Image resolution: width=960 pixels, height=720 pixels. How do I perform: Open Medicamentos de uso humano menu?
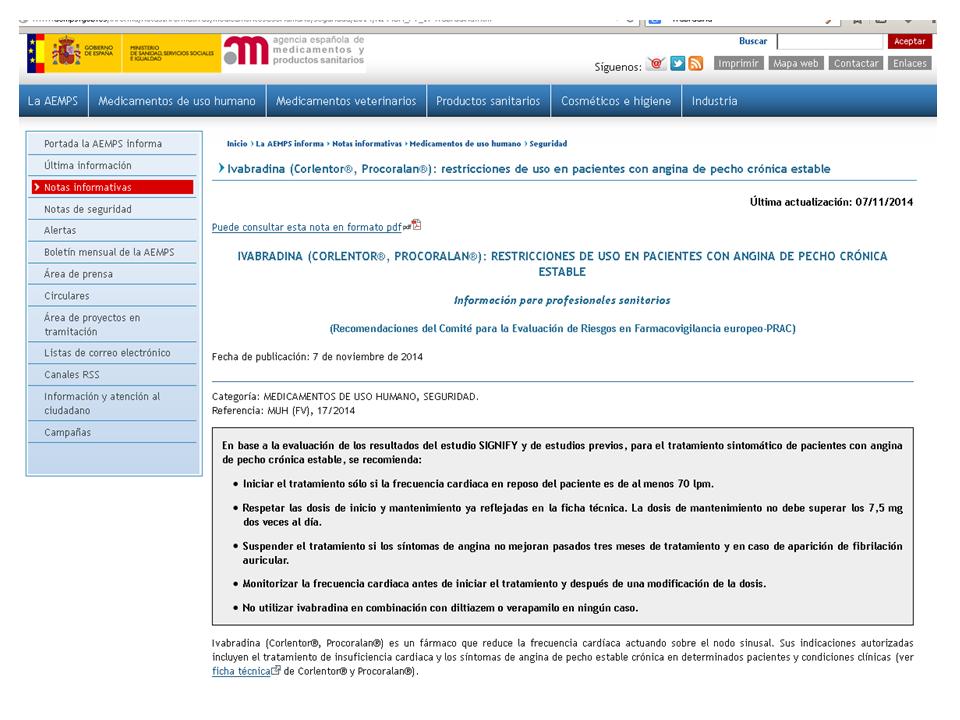tap(177, 101)
